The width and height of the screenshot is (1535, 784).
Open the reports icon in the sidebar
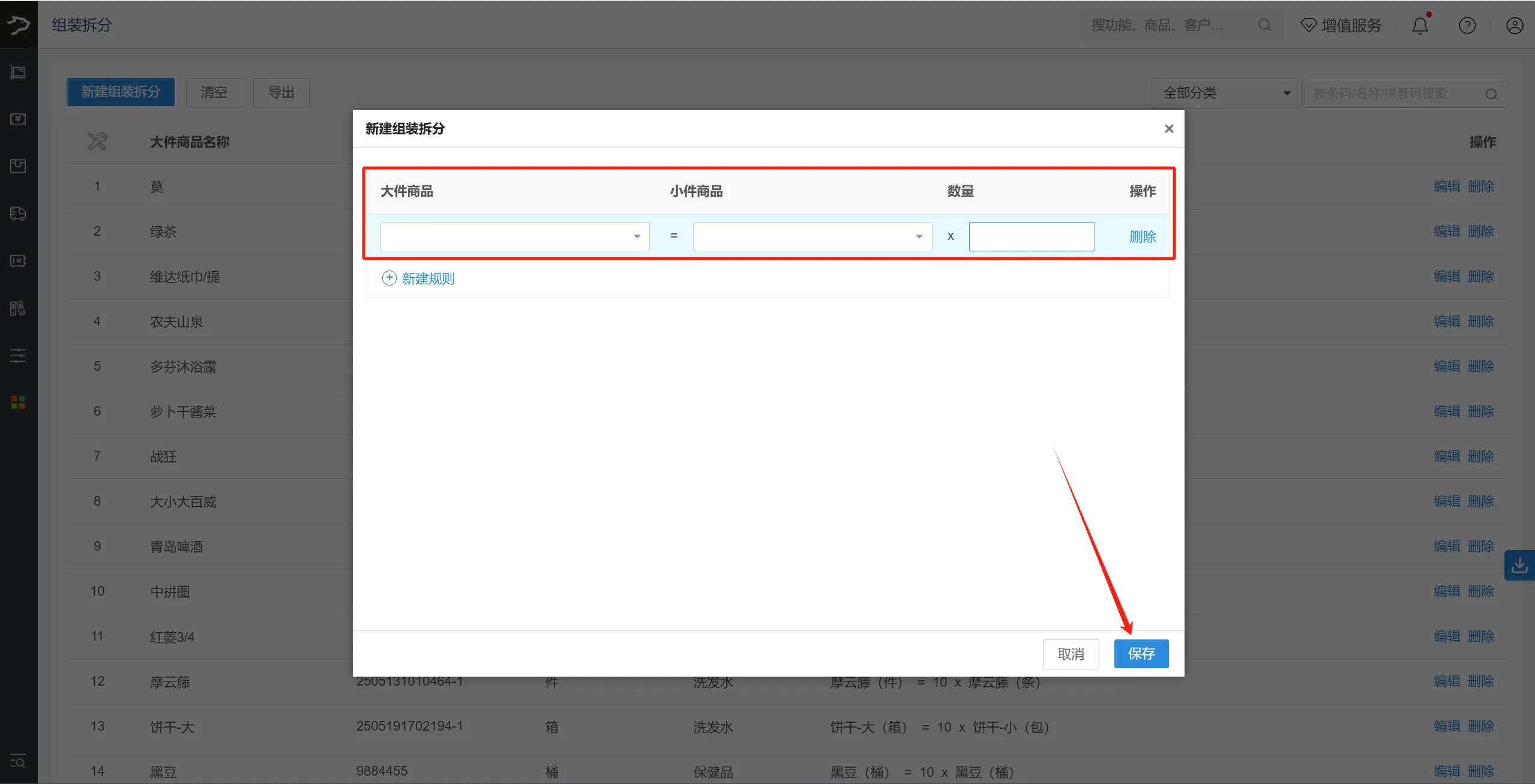pyautogui.click(x=18, y=308)
